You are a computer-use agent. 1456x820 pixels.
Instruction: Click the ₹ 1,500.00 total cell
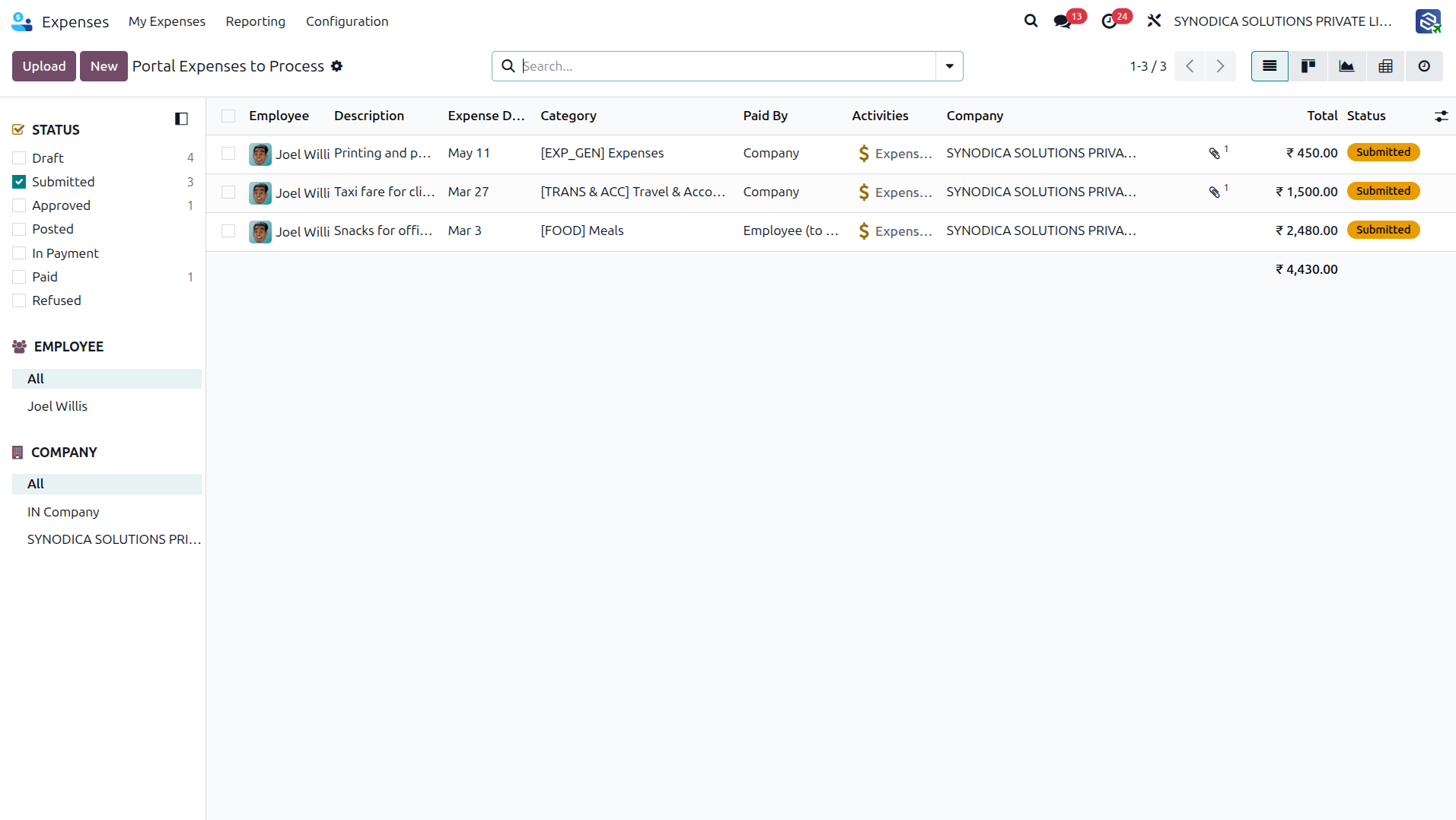(1306, 192)
